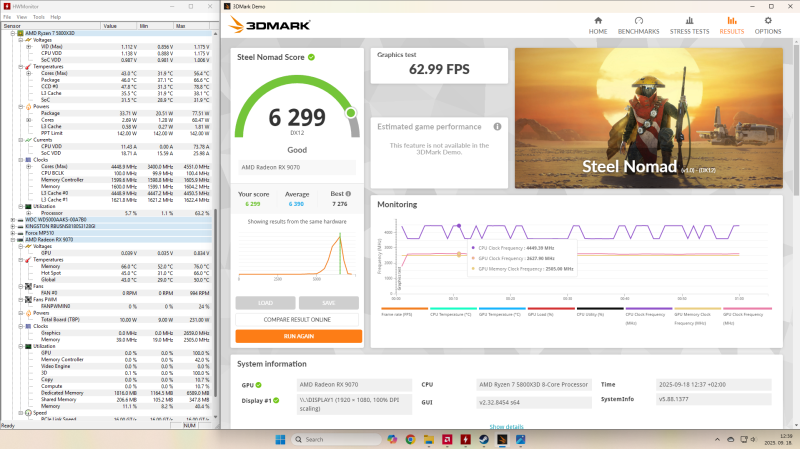Click RUN AGAIN to rerun benchmark
The image size is (800, 449).
tap(298, 336)
